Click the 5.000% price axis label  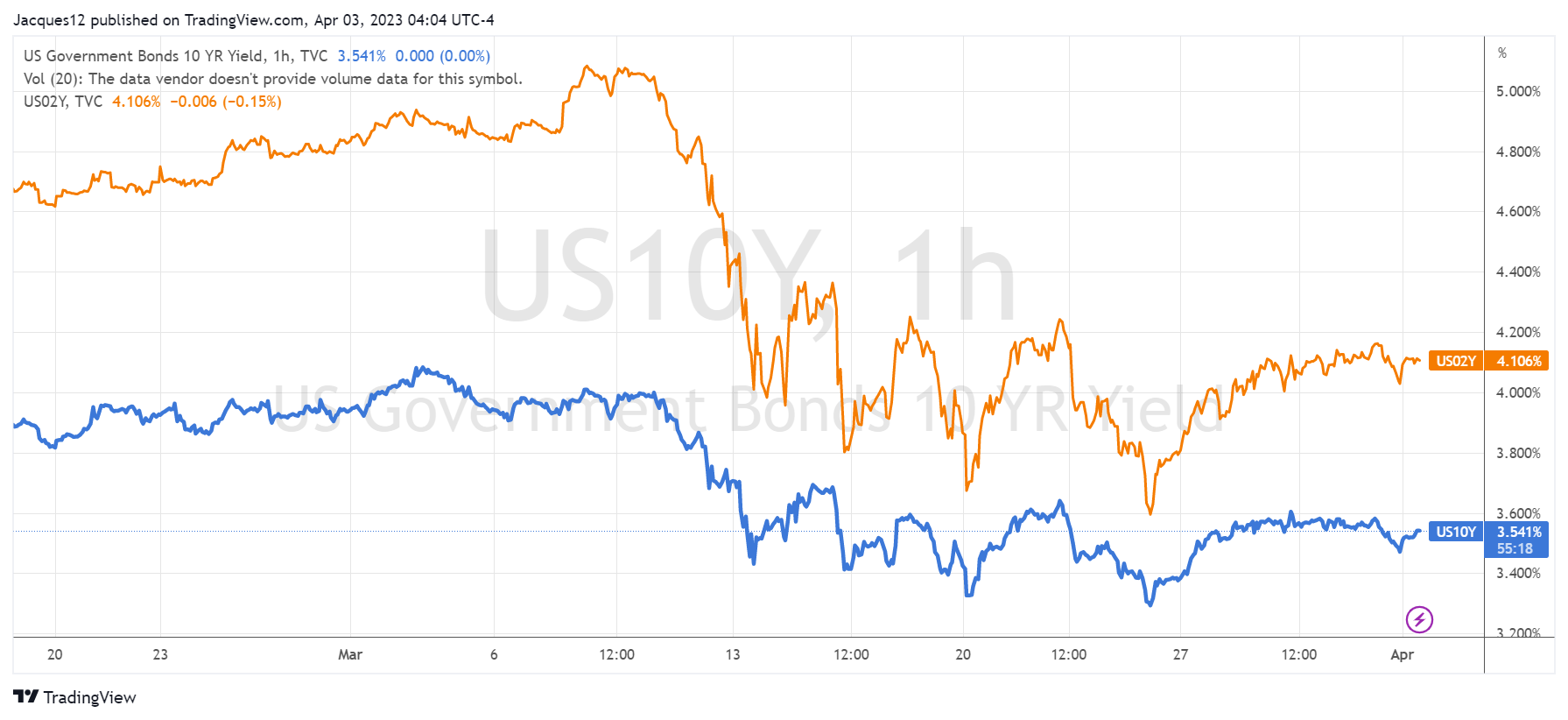[x=1518, y=92]
